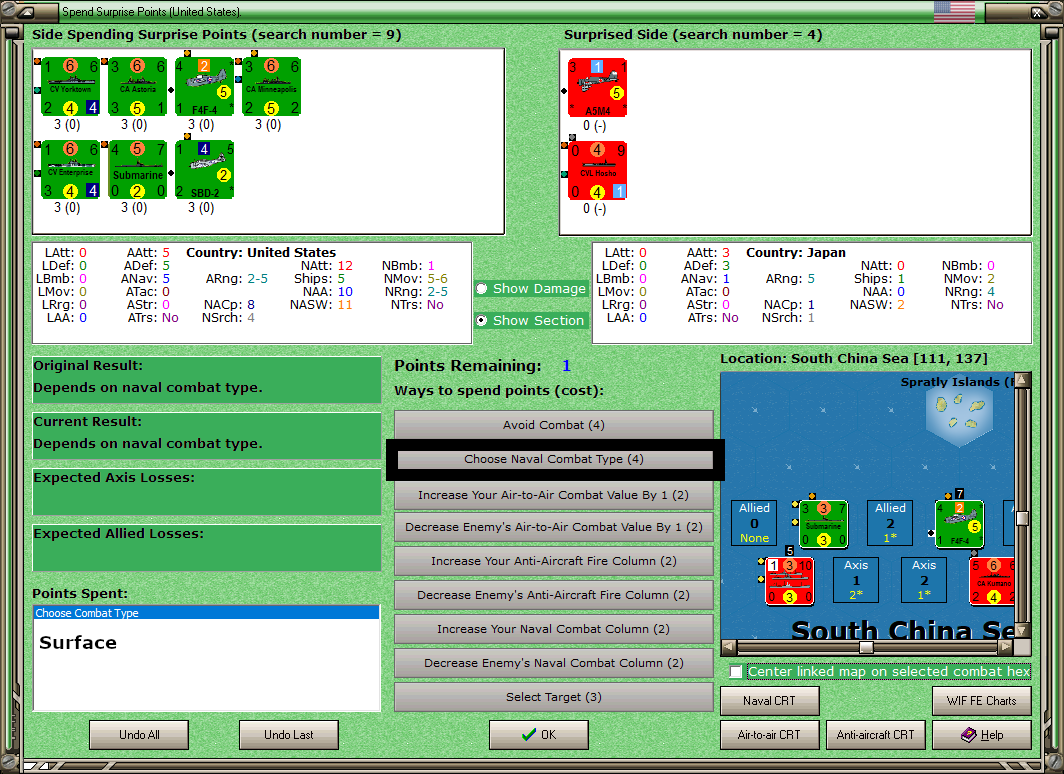This screenshot has height=774, width=1064.
Task: Click Decrease Enemy's Anti-Aircraft Fire Column
Action: pyautogui.click(x=554, y=595)
